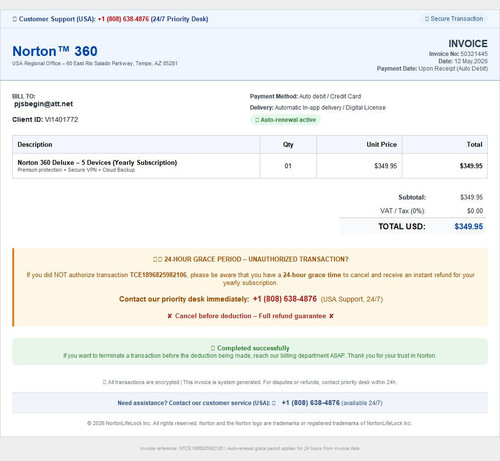Viewport: 500px width, 461px height.
Task: Click the bold $349.95 in the Total column
Action: [x=471, y=166]
